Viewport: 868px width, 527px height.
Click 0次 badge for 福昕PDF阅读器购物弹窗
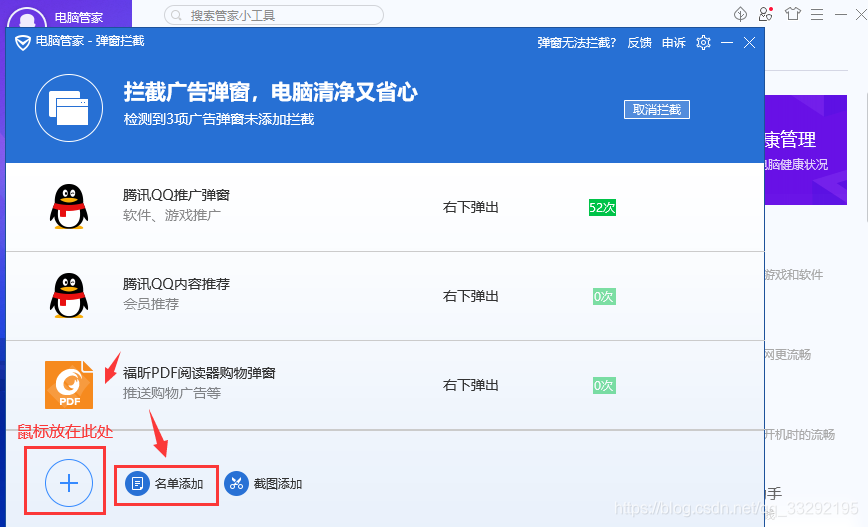tap(604, 385)
